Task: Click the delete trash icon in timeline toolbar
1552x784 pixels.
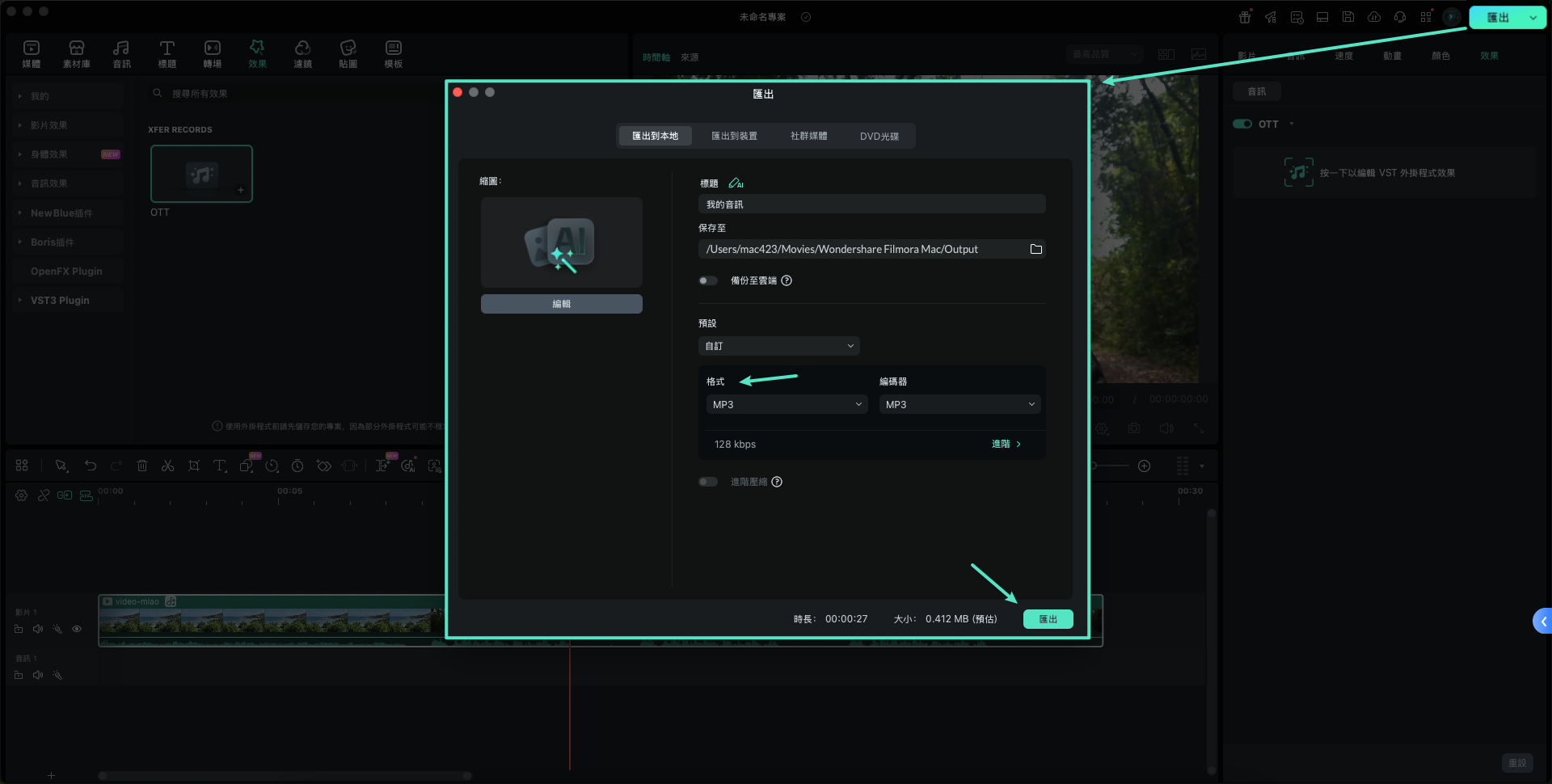Action: pos(142,466)
